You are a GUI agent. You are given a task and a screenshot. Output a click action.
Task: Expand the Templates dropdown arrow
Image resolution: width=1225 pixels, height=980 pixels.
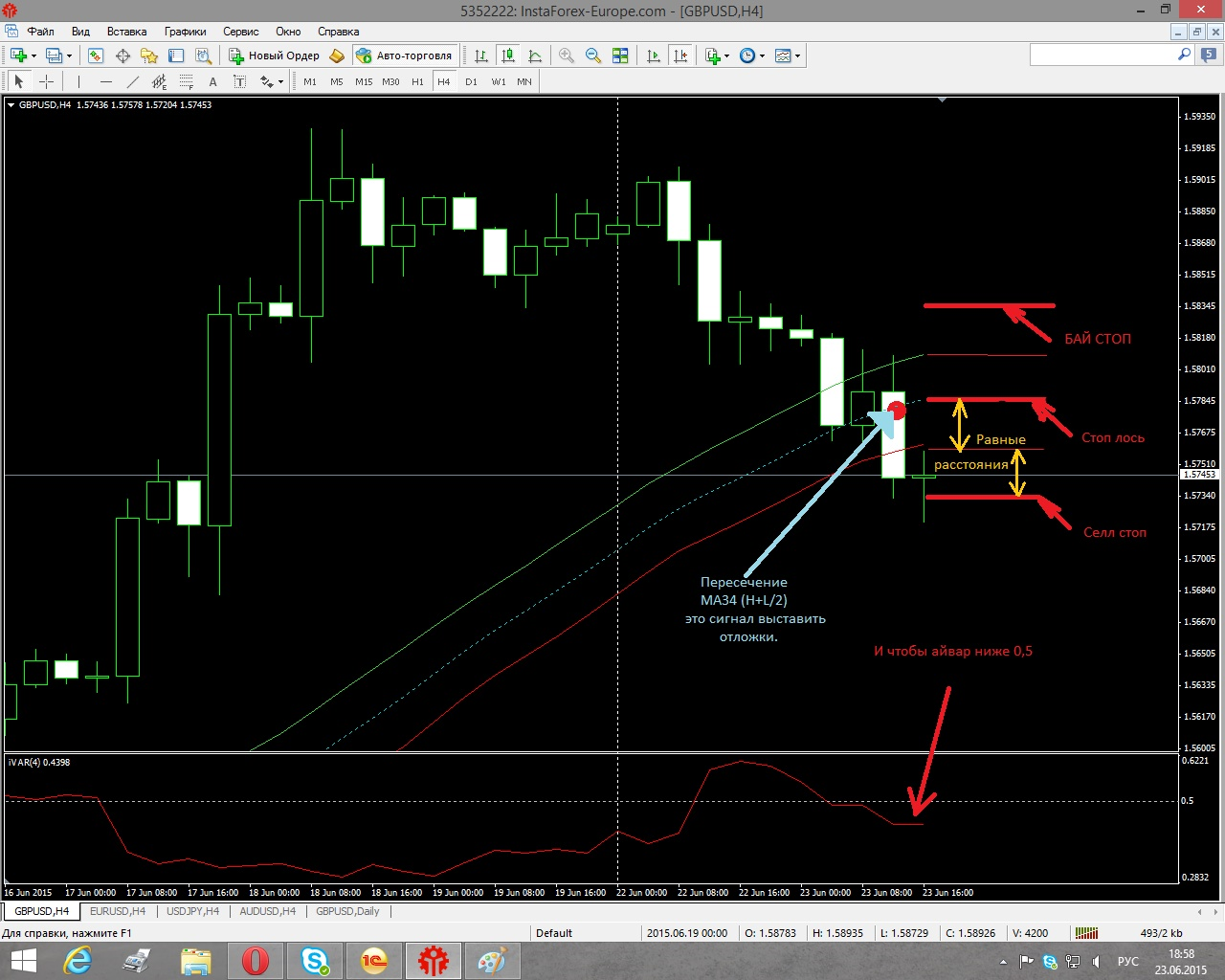(x=798, y=56)
